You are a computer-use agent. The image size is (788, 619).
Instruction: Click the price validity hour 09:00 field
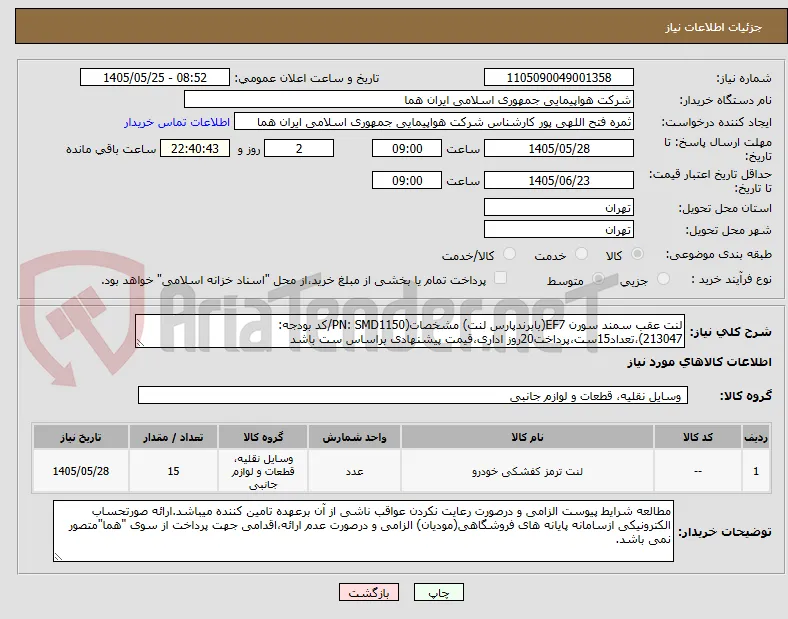coord(407,180)
